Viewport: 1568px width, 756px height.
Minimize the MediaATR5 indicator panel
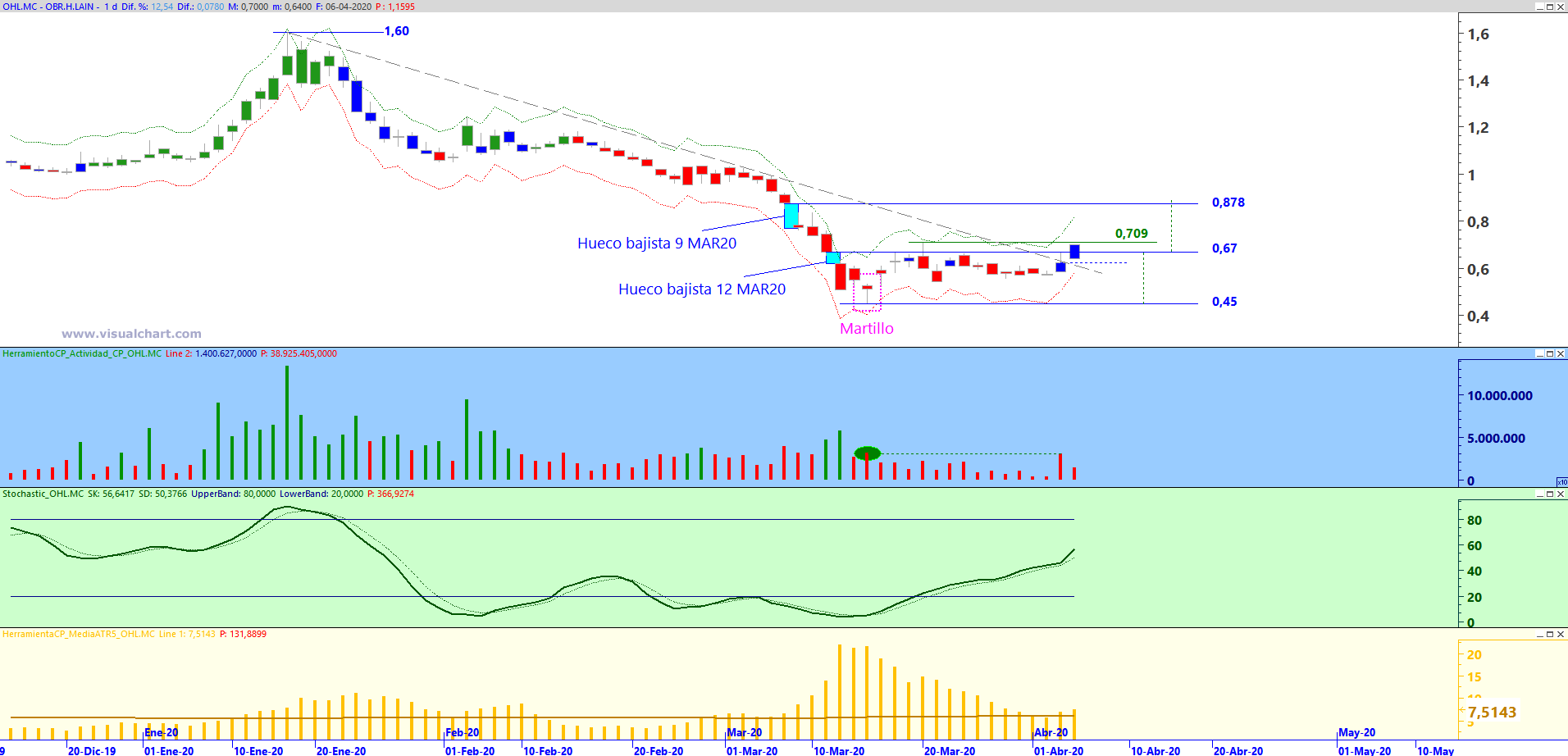coord(1539,634)
